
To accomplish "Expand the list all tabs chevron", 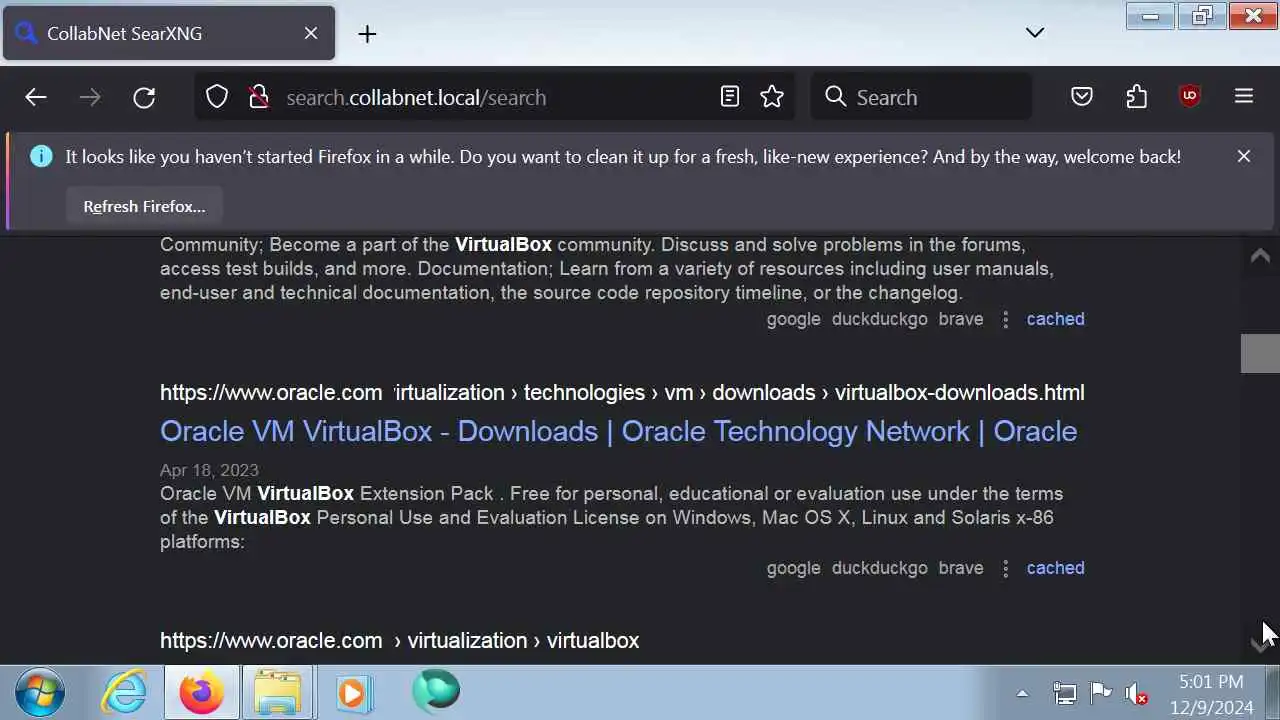I will tap(1035, 33).
